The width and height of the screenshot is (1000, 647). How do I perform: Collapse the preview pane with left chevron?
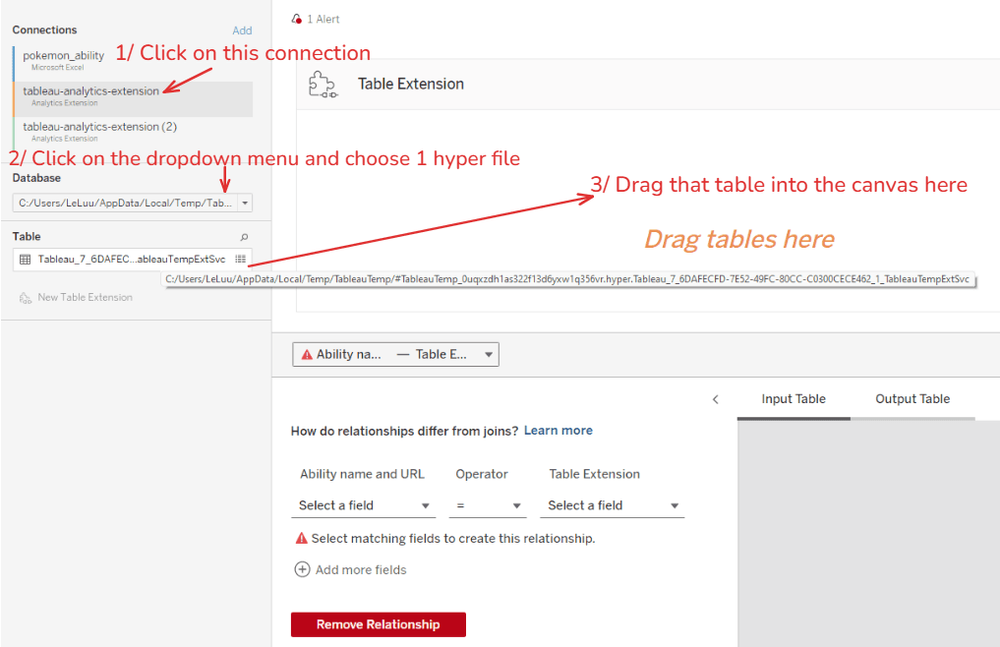click(716, 399)
